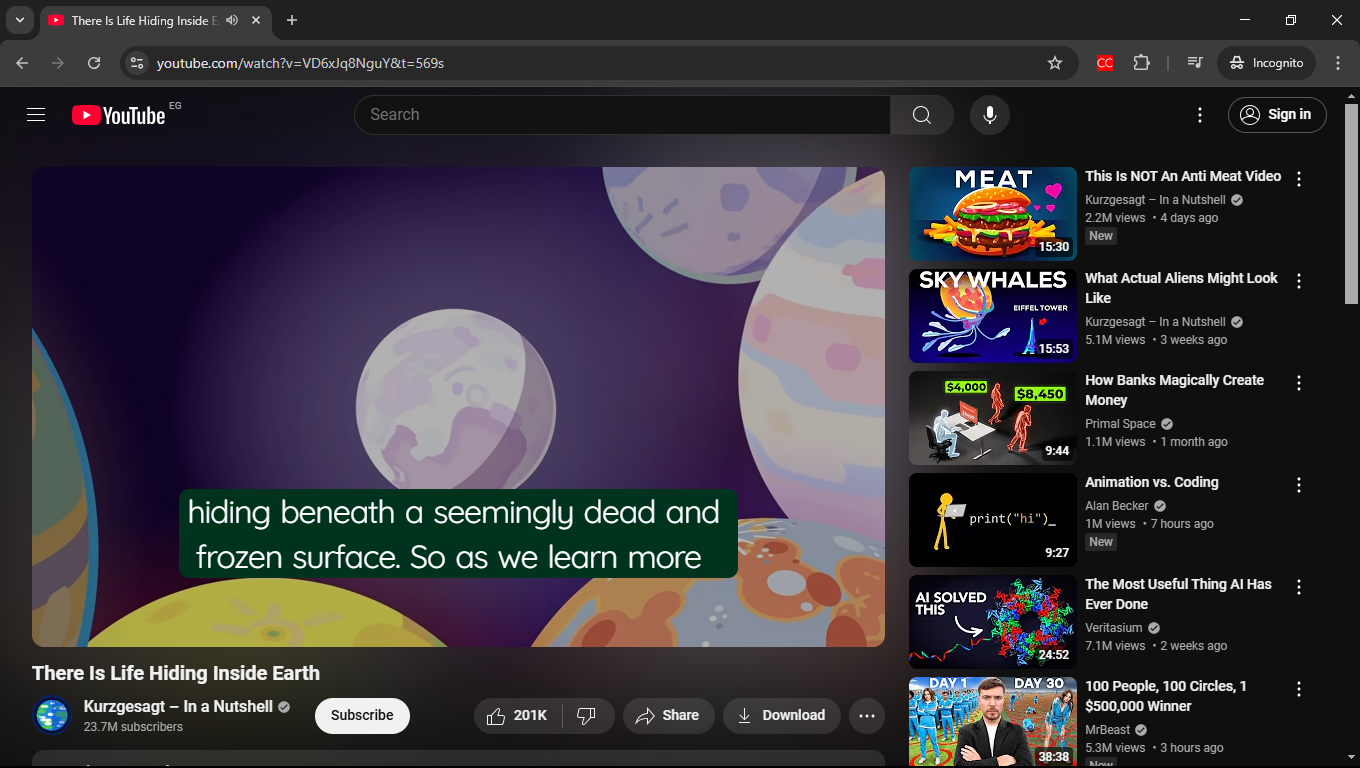1360x768 pixels.
Task: Dislike the video with the thumbs-down button
Action: pyautogui.click(x=588, y=716)
